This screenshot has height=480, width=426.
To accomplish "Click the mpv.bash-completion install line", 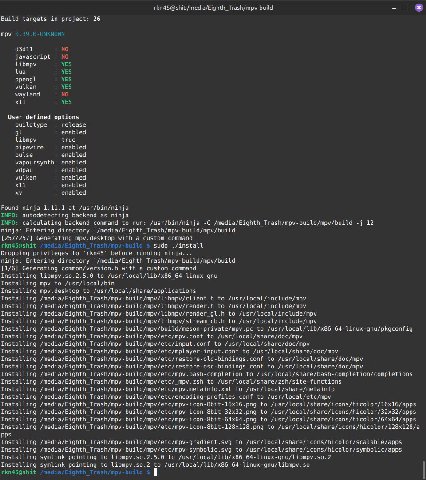I will pos(207,374).
